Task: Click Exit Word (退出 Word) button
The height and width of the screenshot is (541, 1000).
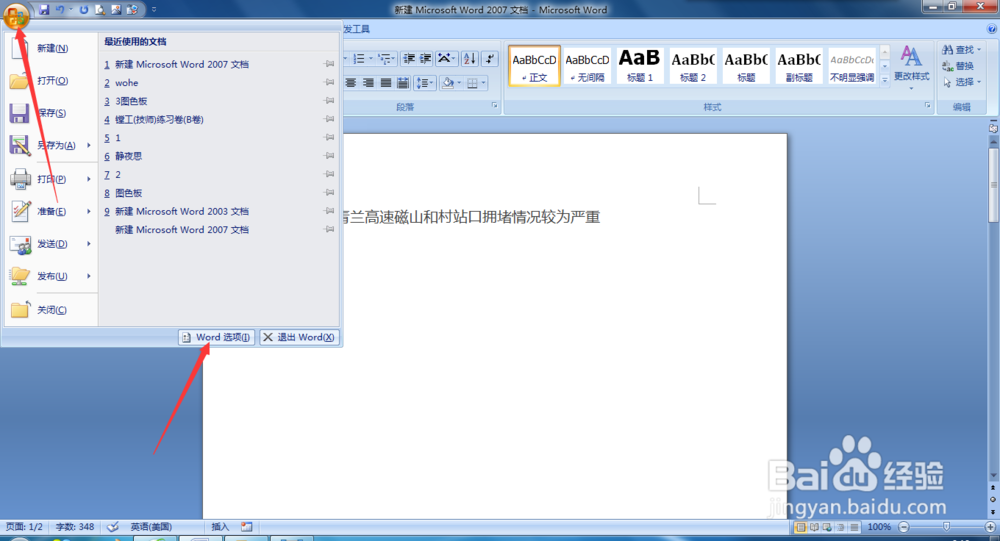Action: click(x=299, y=337)
